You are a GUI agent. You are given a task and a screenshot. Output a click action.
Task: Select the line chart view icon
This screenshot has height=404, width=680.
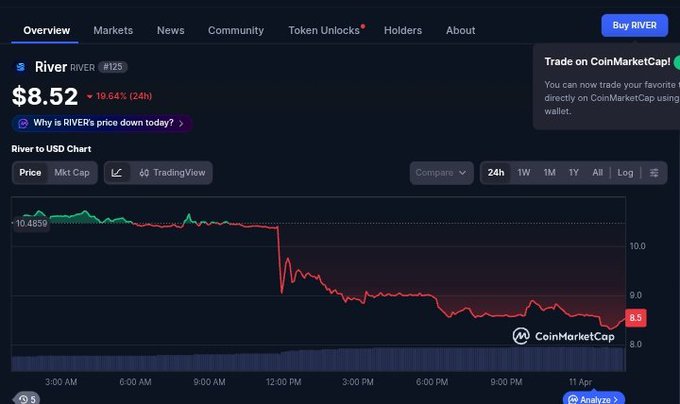(117, 173)
